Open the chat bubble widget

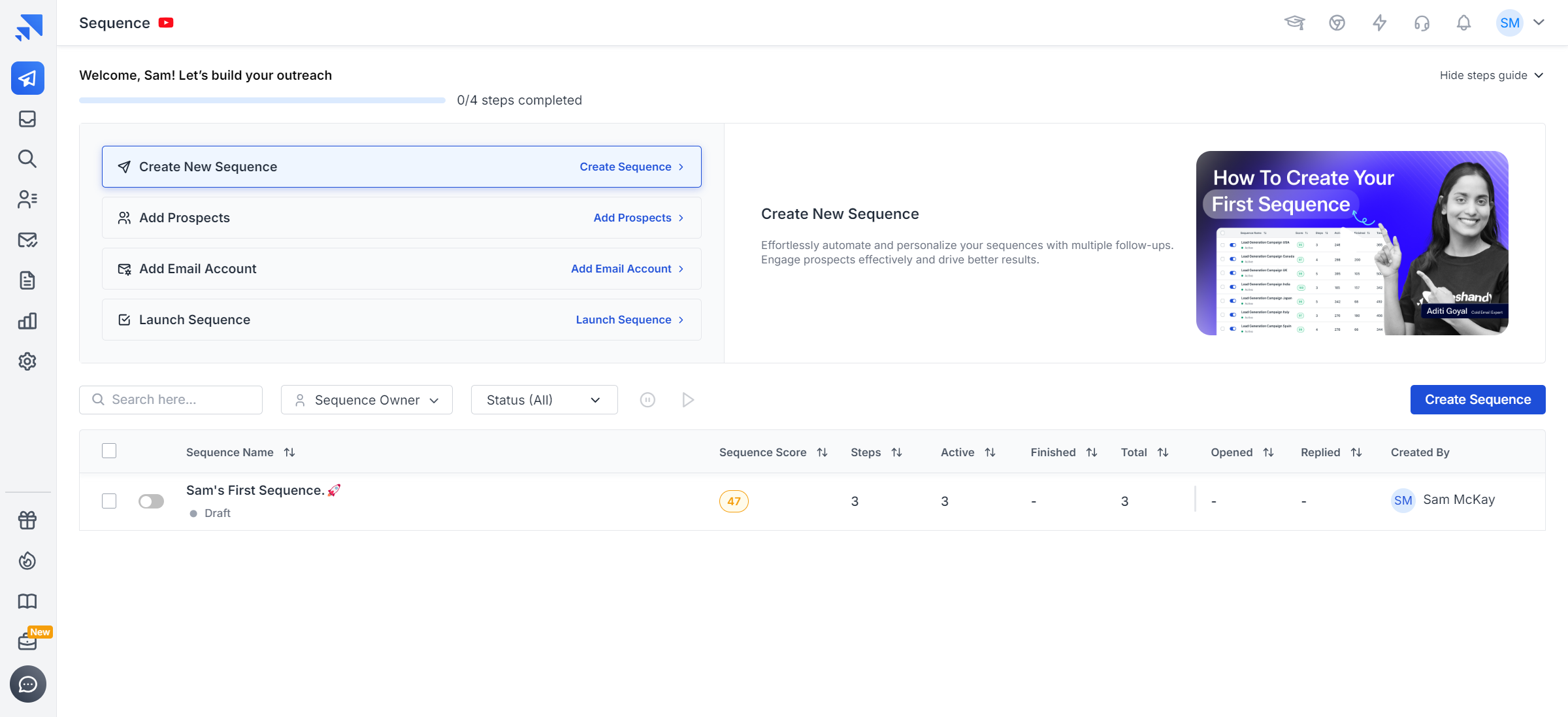pyautogui.click(x=27, y=684)
